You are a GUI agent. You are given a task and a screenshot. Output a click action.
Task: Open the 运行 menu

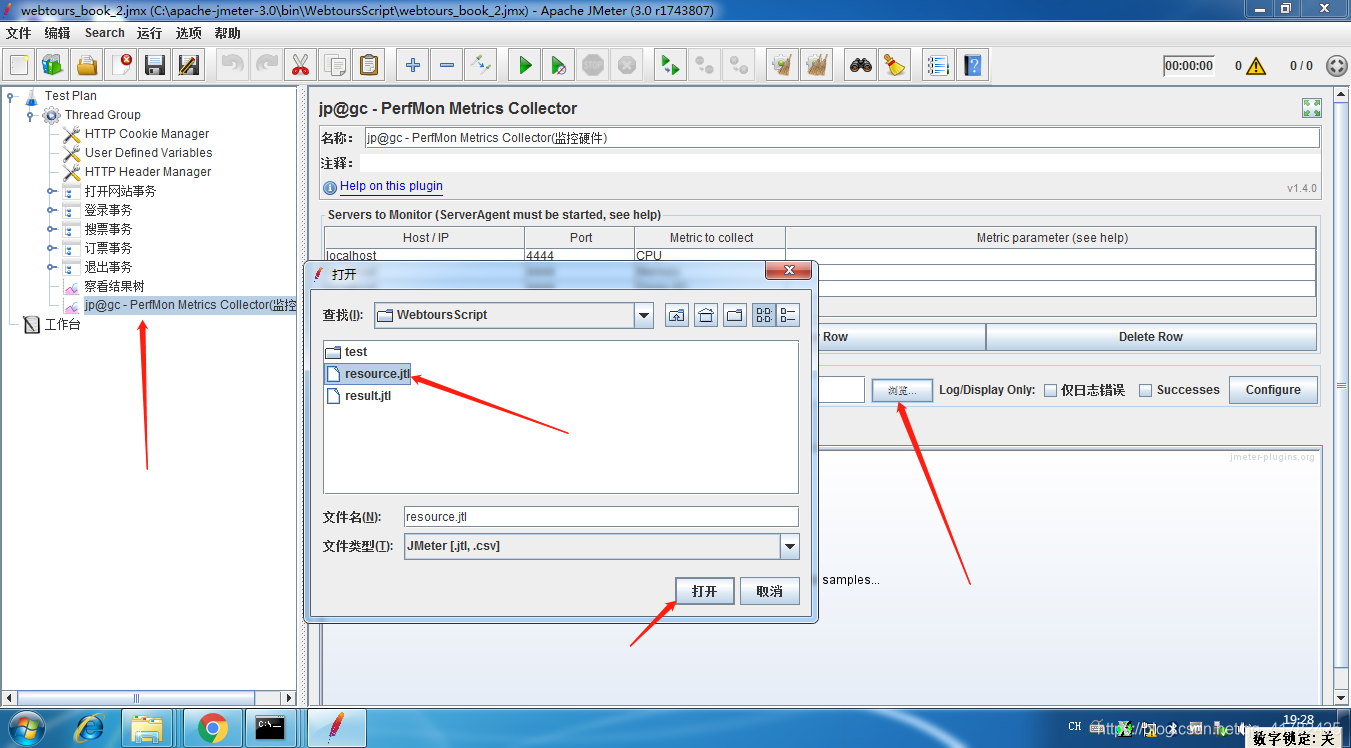point(149,33)
